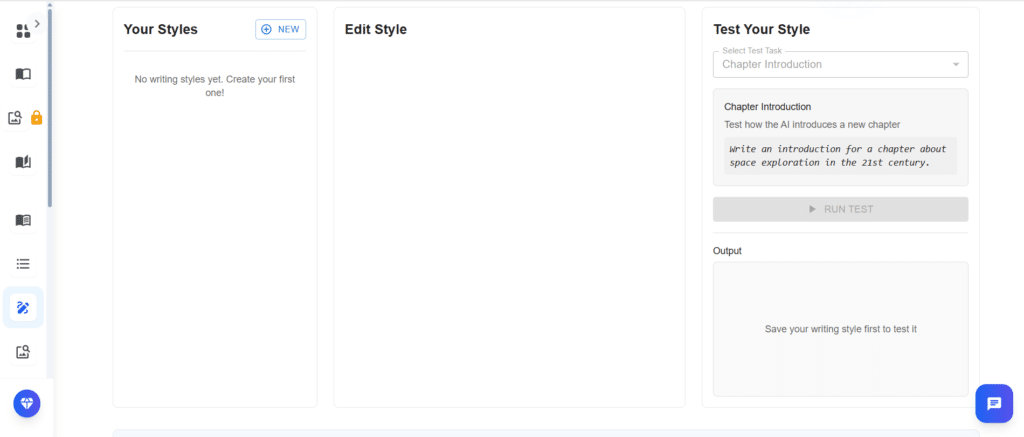Click the RUN TEST button
The width and height of the screenshot is (1024, 437).
point(840,209)
